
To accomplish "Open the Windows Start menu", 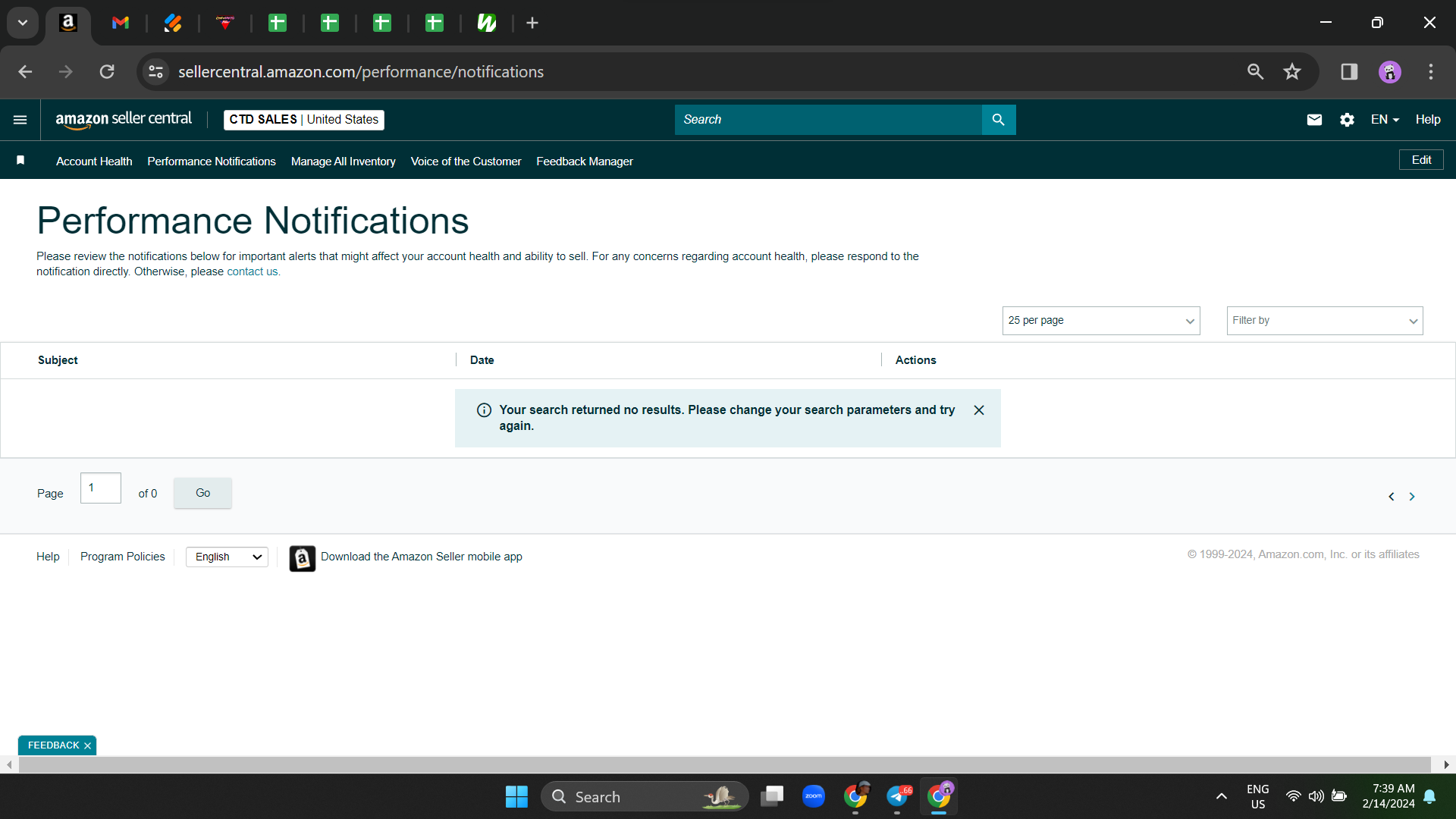I will click(x=516, y=797).
